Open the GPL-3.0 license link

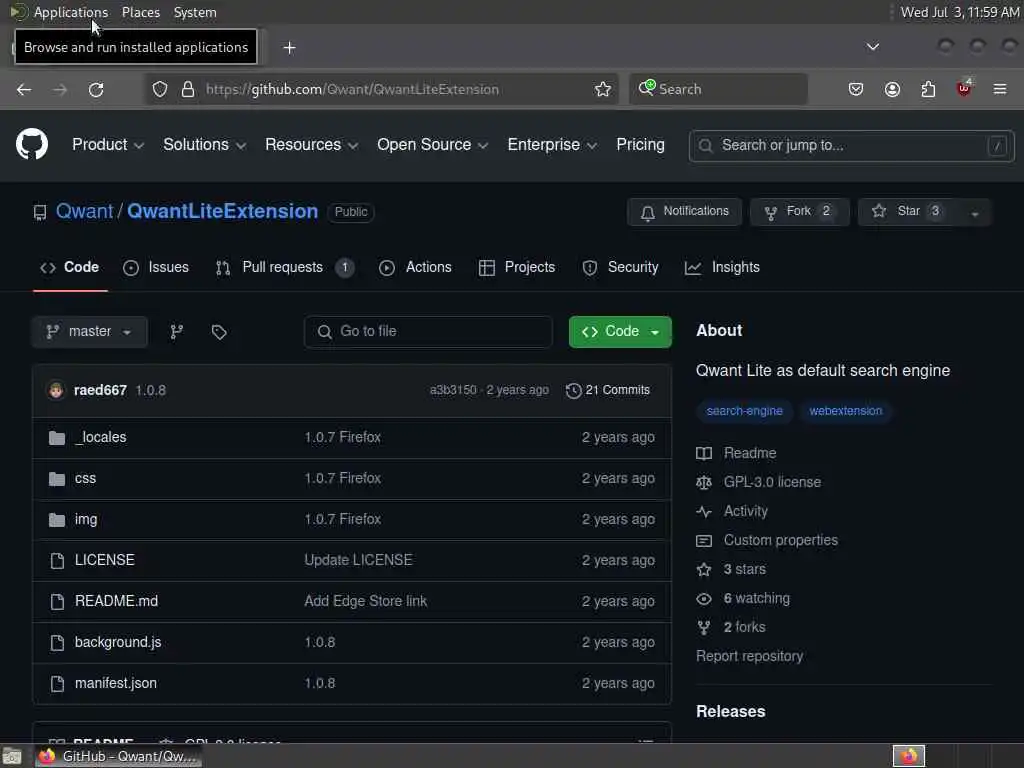pyautogui.click(x=772, y=482)
